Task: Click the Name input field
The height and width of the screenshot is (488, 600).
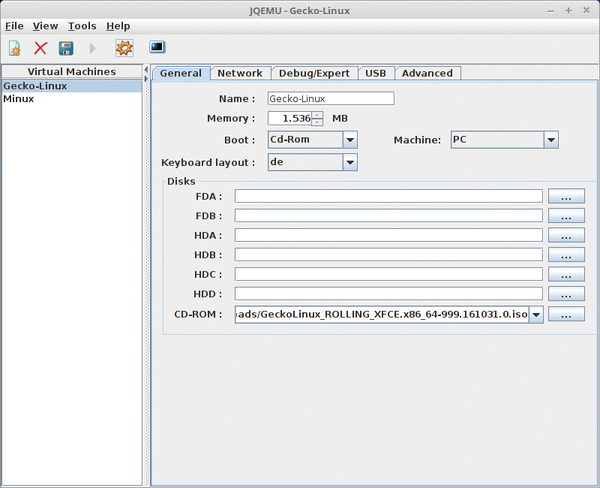Action: (331, 98)
